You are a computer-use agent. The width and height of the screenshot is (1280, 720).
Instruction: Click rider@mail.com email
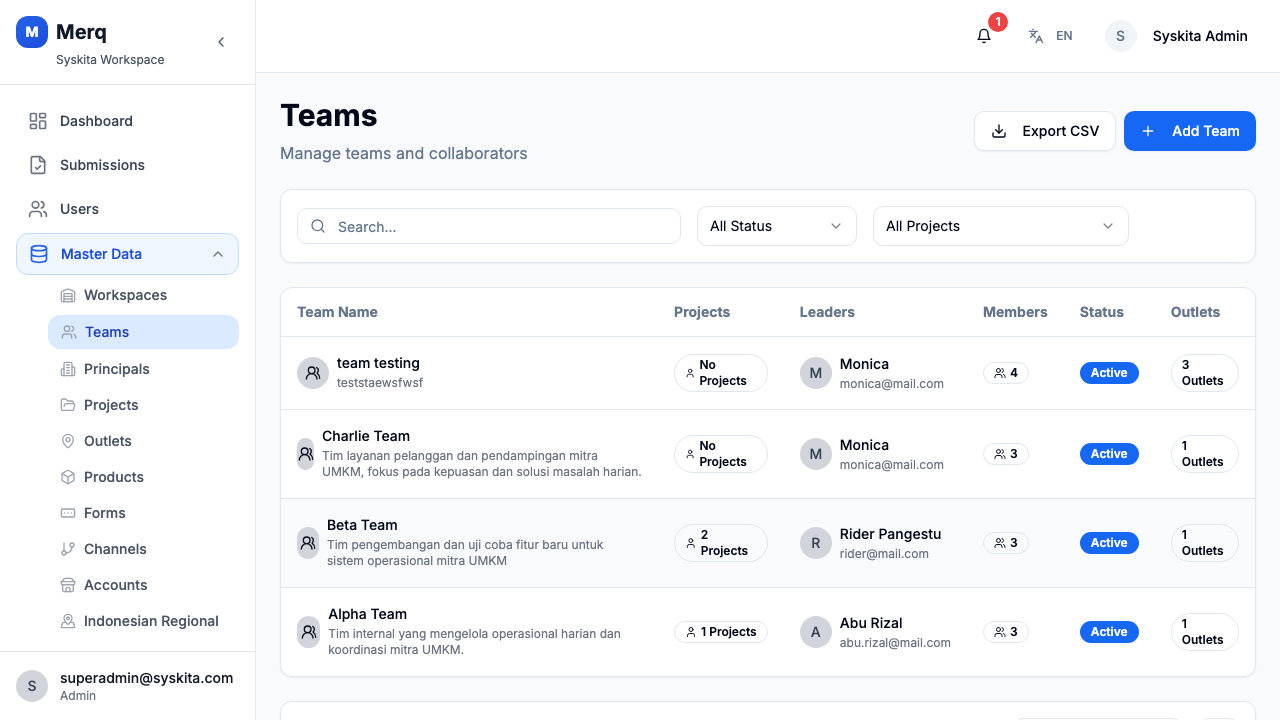pos(884,554)
